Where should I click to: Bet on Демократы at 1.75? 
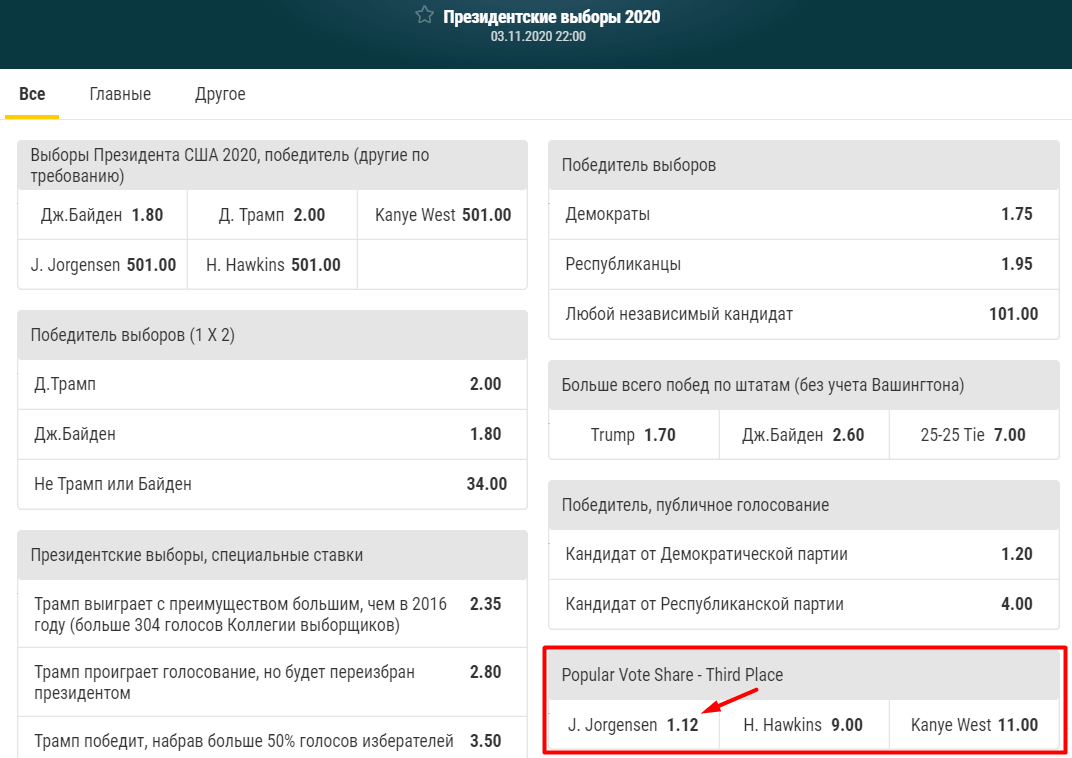804,214
